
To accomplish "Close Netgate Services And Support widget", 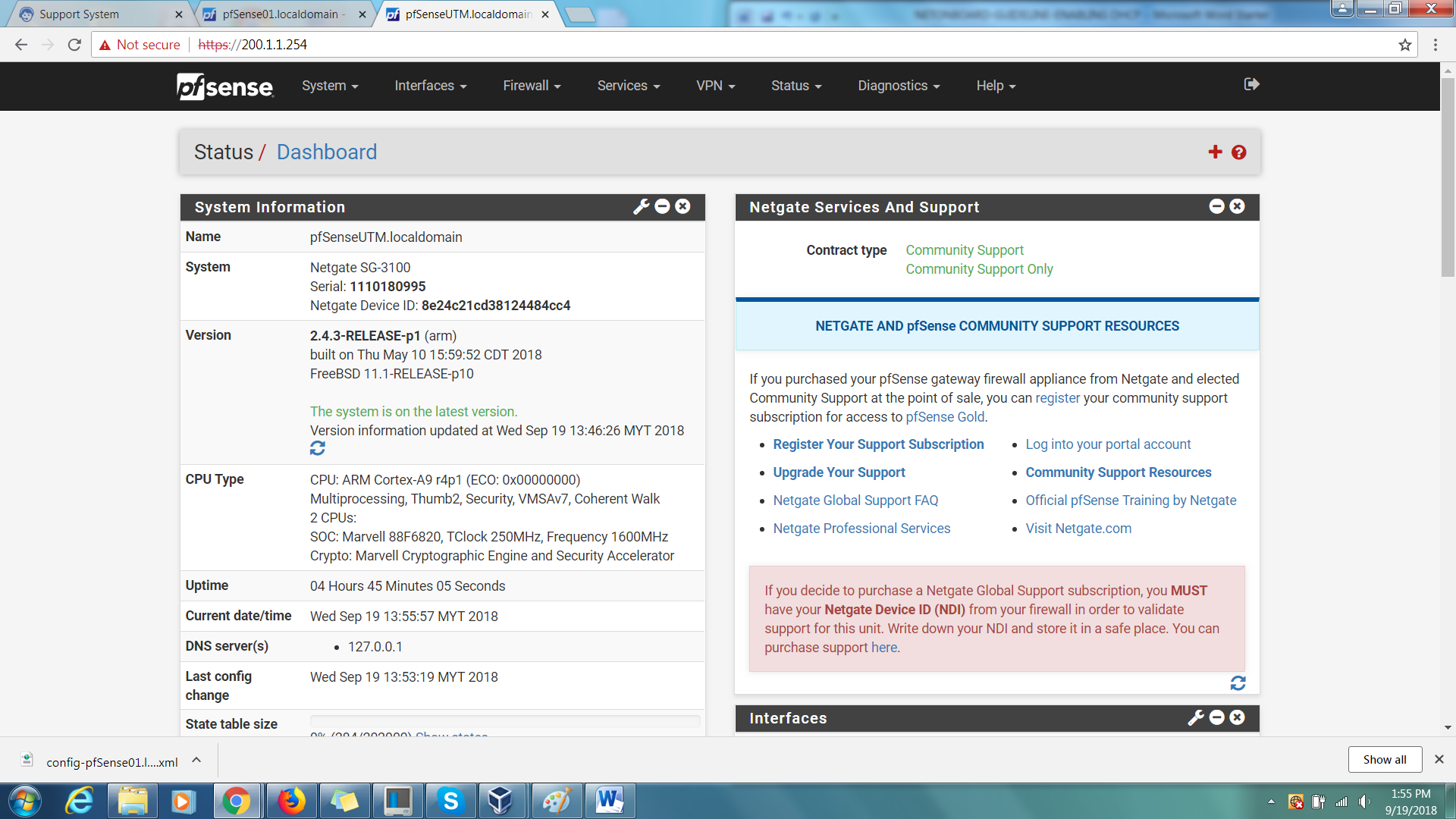I will tap(1237, 206).
